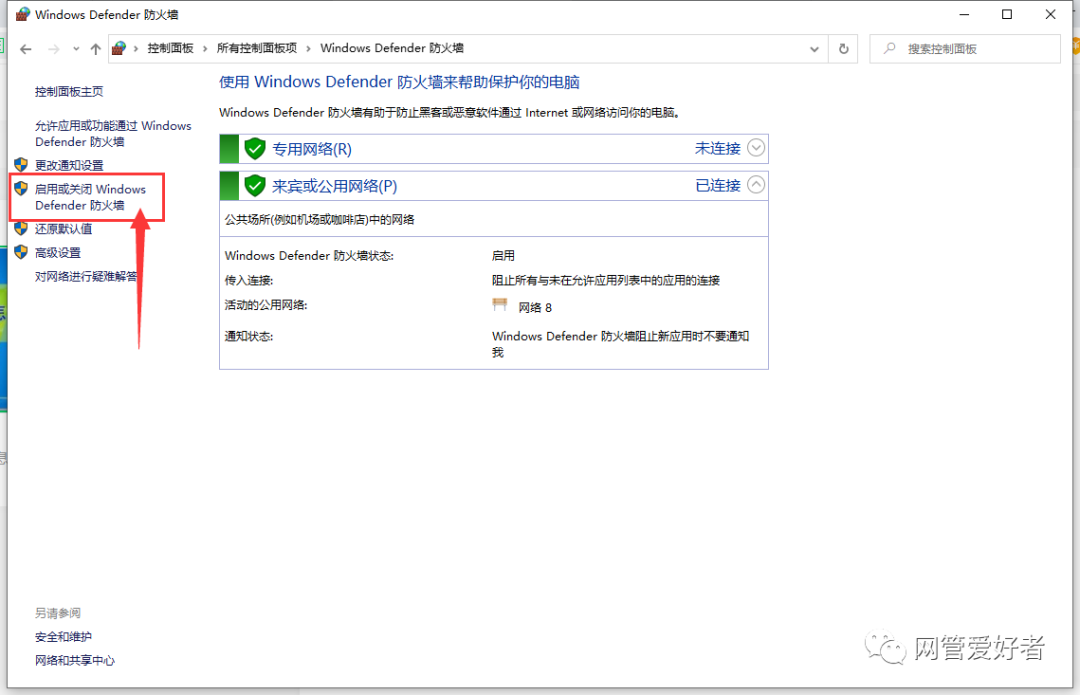Image resolution: width=1080 pixels, height=695 pixels.
Task: Click the 来宾或公用网络(P) section header
Action: tap(494, 186)
